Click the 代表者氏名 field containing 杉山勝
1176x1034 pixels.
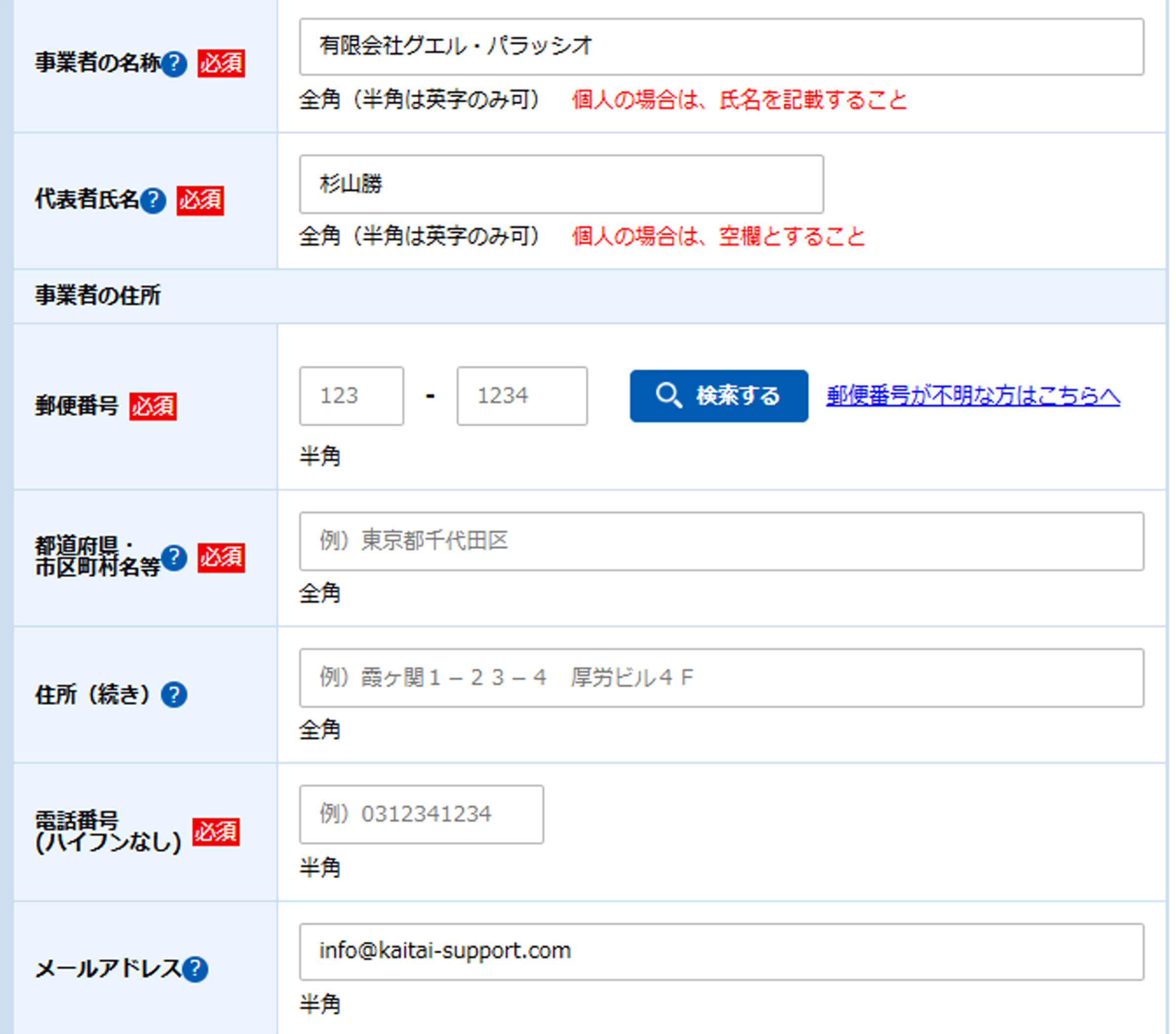point(561,184)
